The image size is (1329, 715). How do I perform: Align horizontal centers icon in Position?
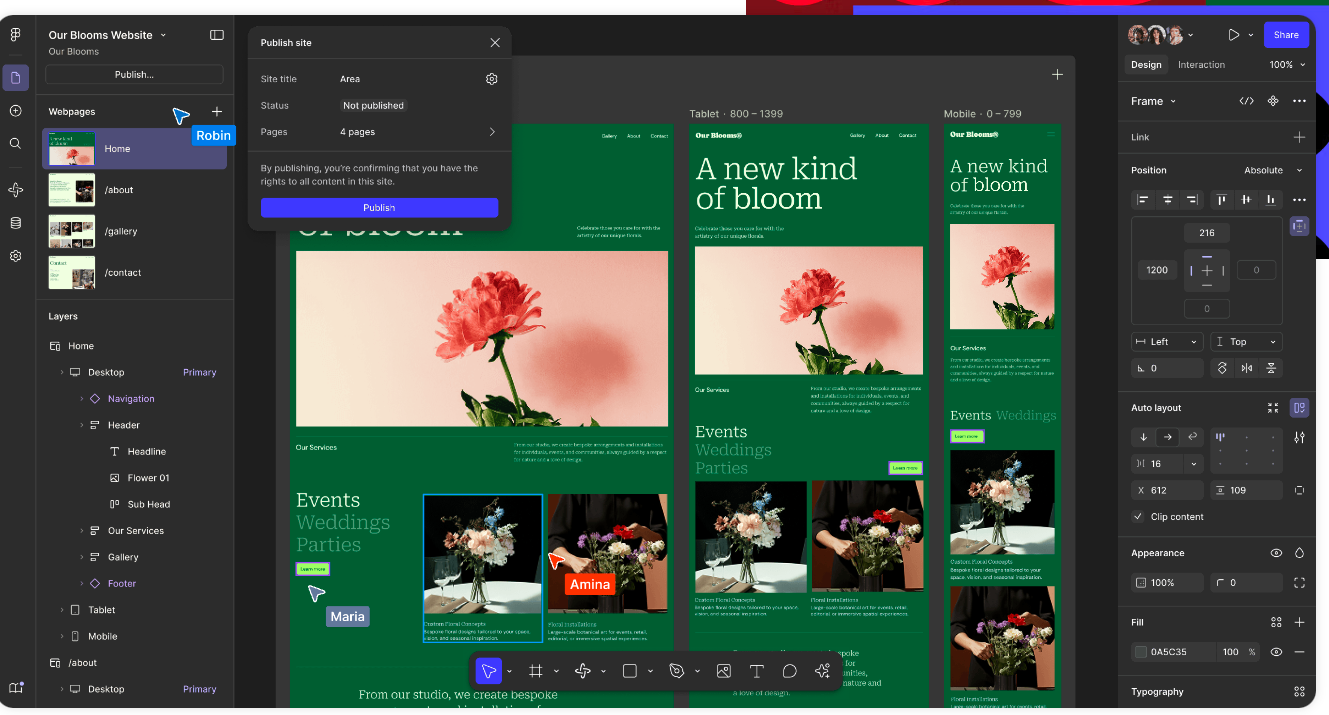point(1167,200)
